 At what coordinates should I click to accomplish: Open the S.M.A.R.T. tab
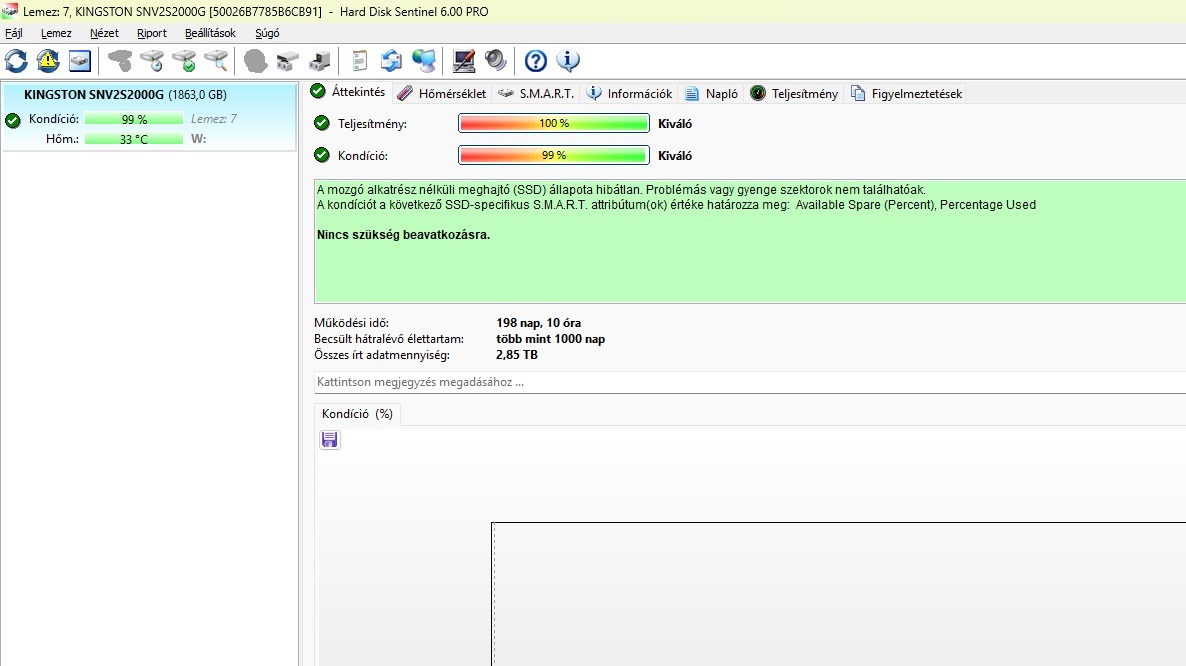point(536,94)
